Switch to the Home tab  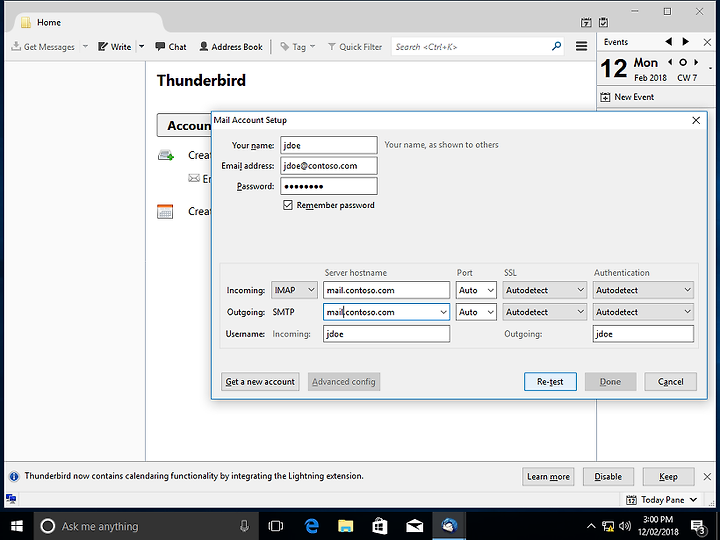point(87,22)
